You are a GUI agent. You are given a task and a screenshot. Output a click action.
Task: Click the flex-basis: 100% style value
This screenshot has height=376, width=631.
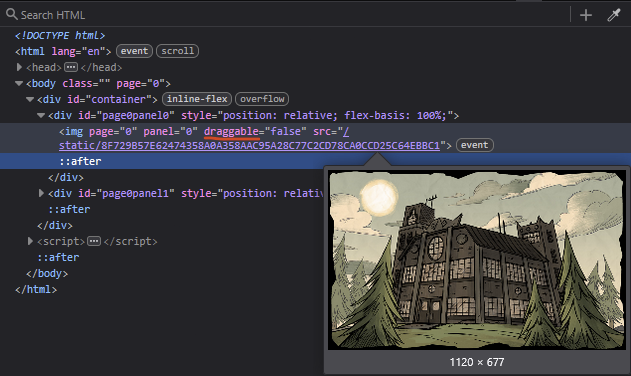[395, 116]
